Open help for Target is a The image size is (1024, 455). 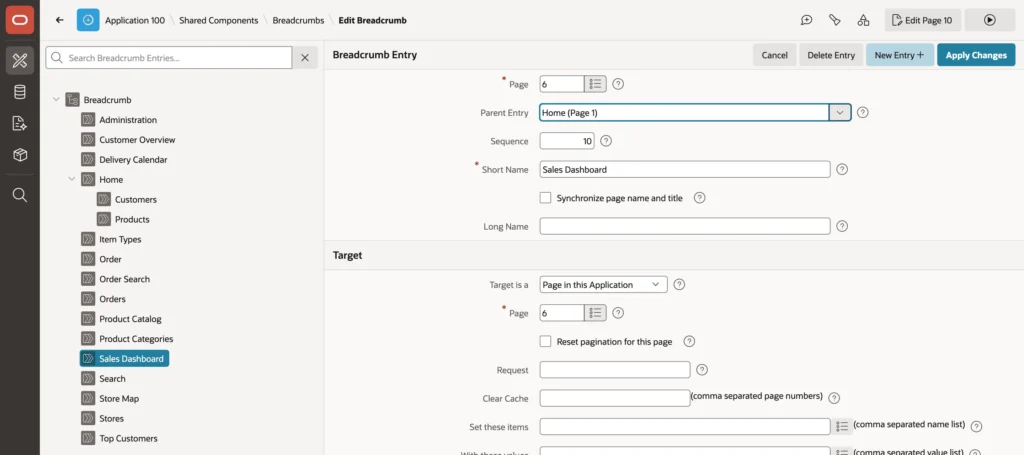click(x=679, y=285)
